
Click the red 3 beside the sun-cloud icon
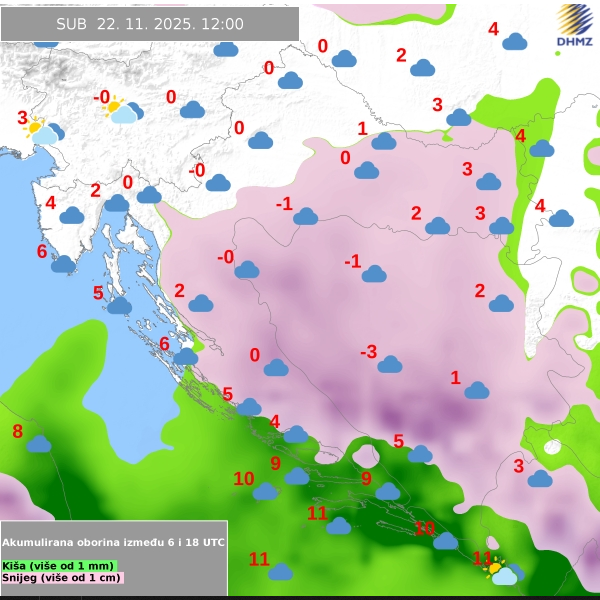tap(22, 118)
